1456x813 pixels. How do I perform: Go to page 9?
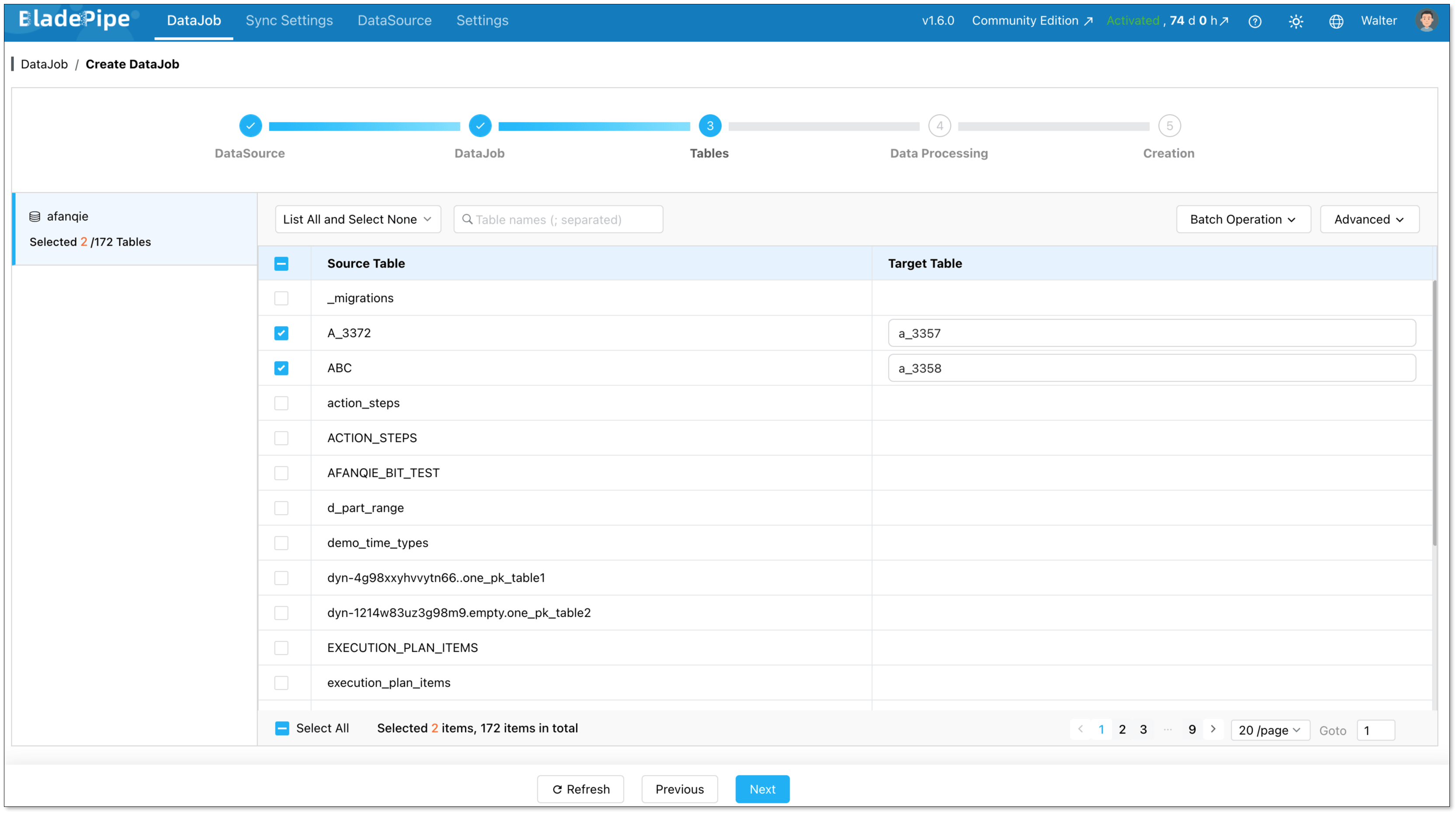point(1191,729)
